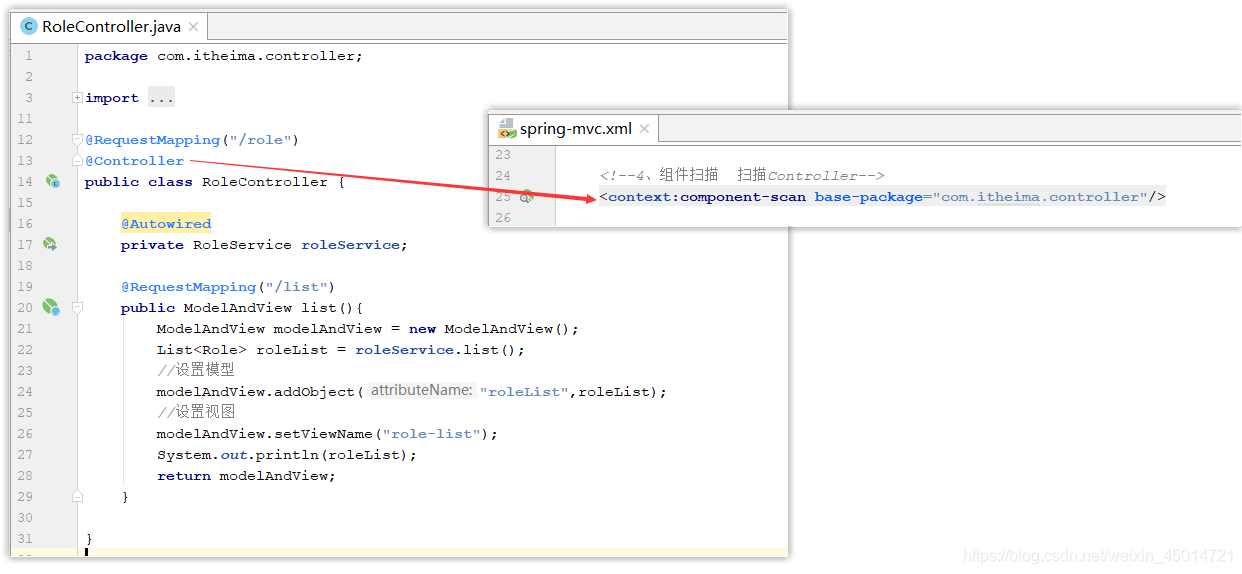Toggle the fold marker beside @Controller
Screen dimensions: 1242x574
(77, 161)
